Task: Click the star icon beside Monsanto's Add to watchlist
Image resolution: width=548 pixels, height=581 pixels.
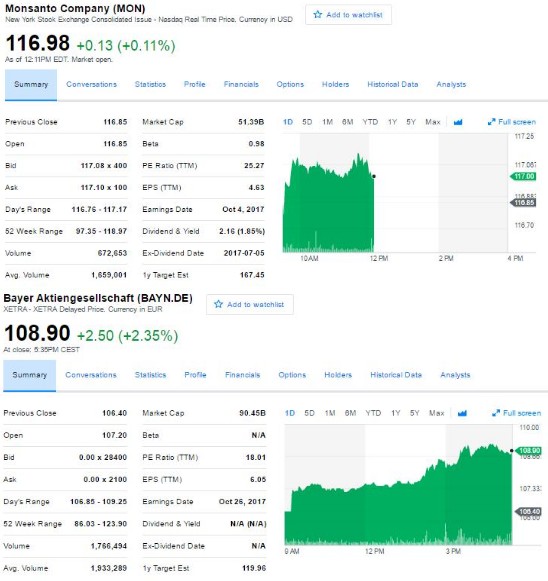Action: tap(318, 14)
